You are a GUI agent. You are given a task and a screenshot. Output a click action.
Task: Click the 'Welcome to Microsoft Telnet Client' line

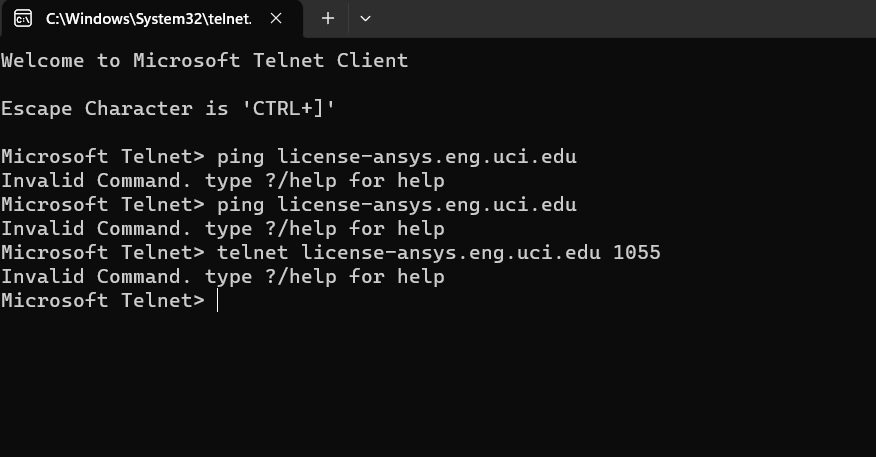(204, 60)
